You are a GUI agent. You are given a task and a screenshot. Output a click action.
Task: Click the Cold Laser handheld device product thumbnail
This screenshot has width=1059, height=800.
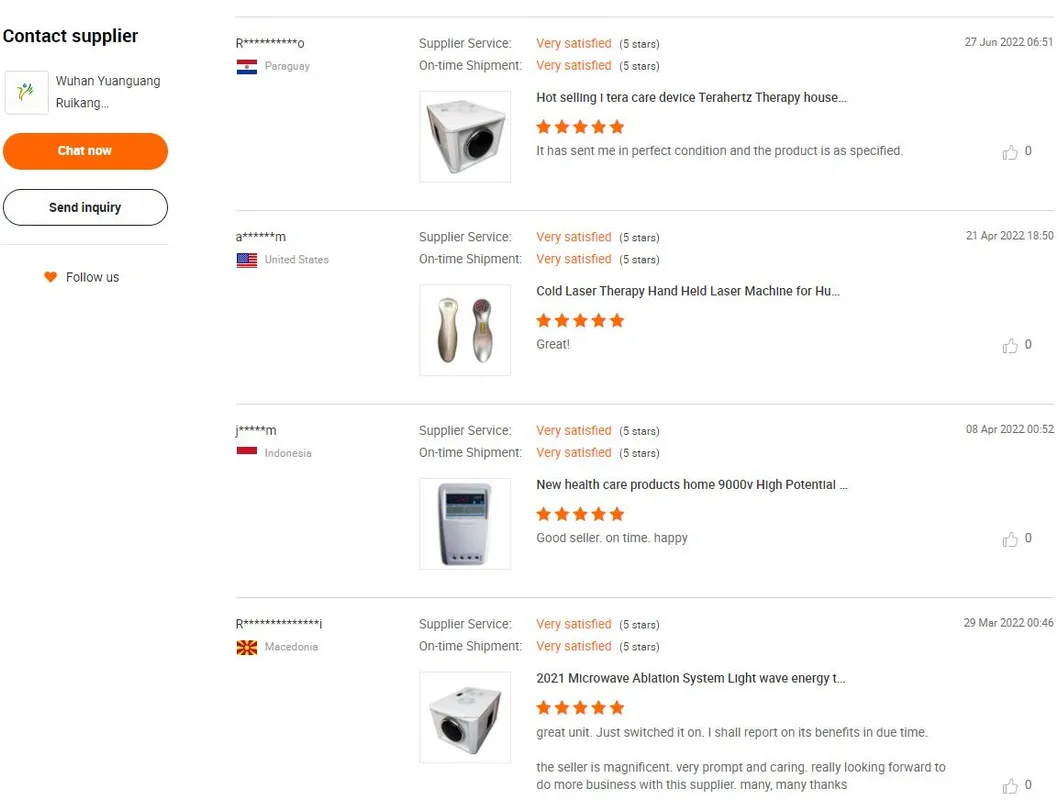tap(465, 330)
